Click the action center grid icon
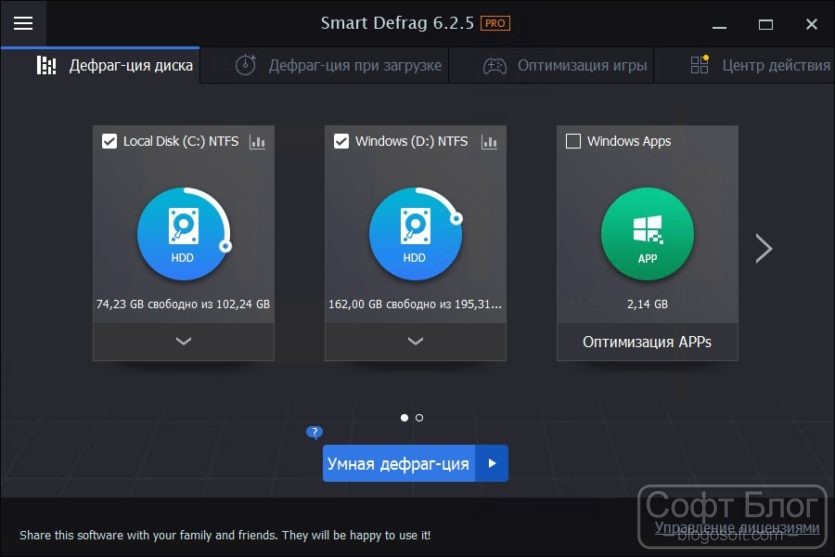The width and height of the screenshot is (835, 557). click(x=700, y=64)
